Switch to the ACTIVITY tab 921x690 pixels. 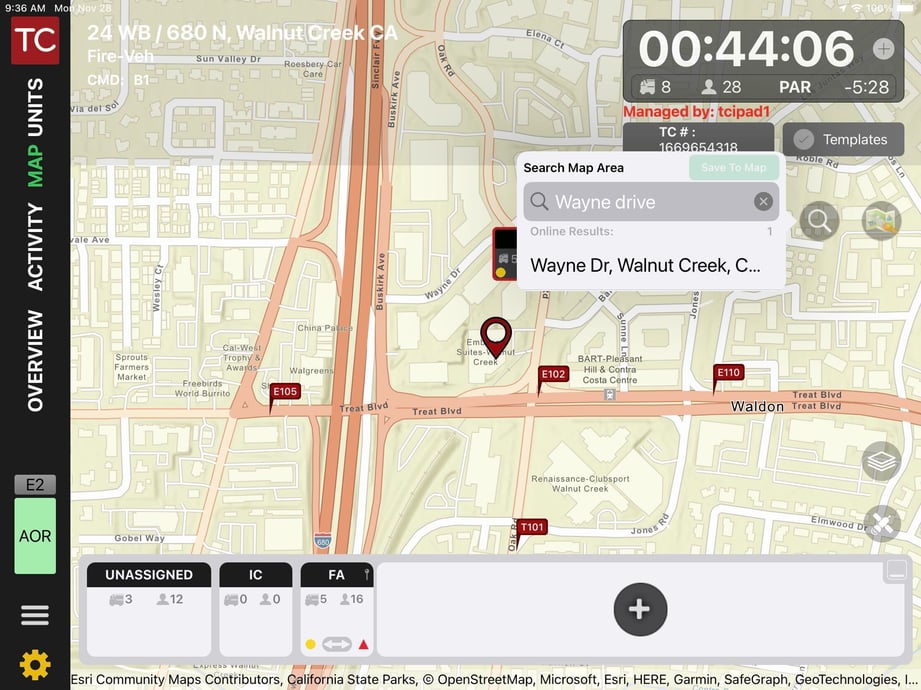[35, 246]
